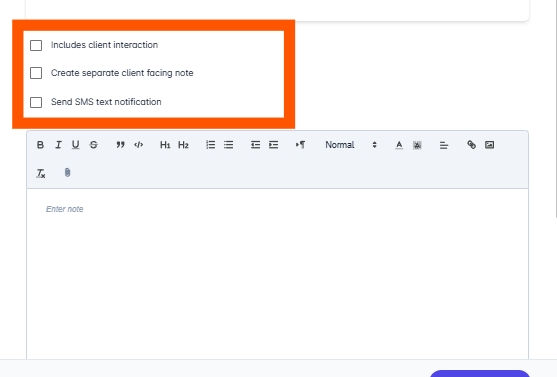
Task: Toggle underline formatting
Action: click(x=75, y=145)
